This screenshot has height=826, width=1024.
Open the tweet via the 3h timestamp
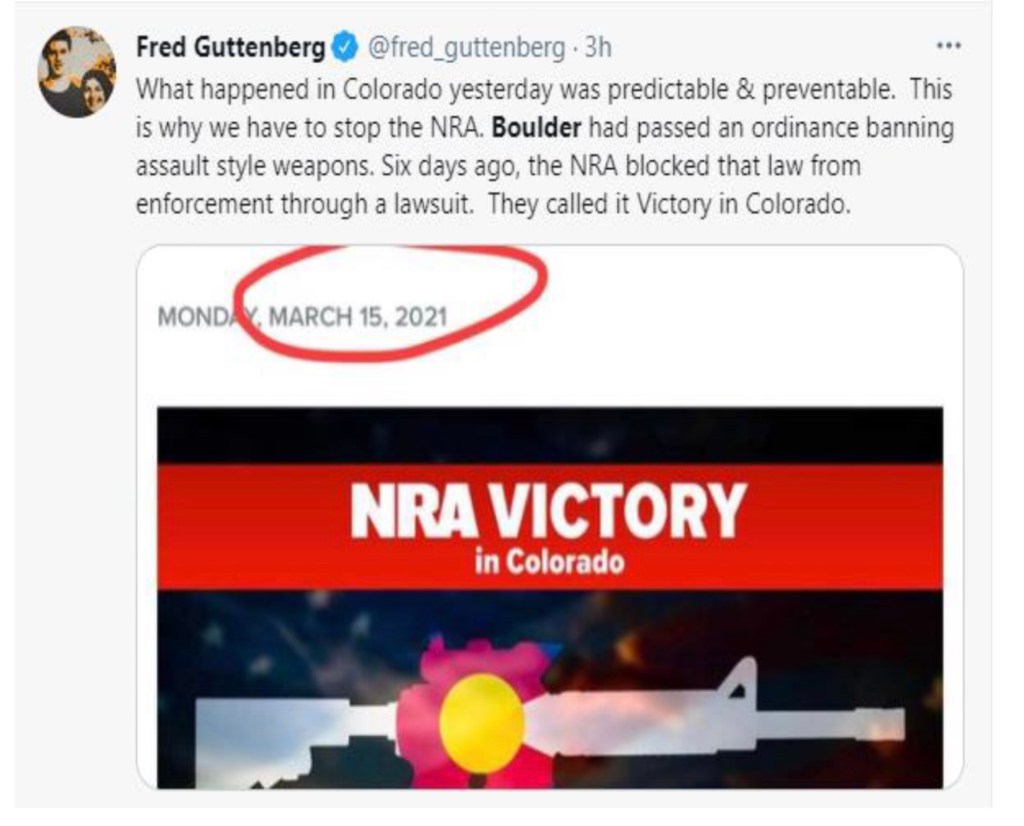[598, 47]
